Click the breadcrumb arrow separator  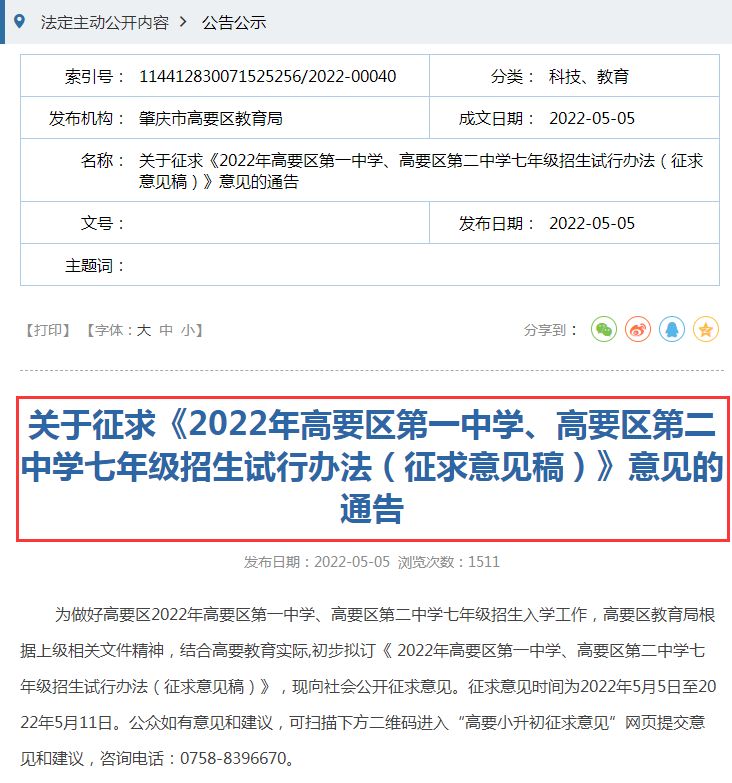185,22
